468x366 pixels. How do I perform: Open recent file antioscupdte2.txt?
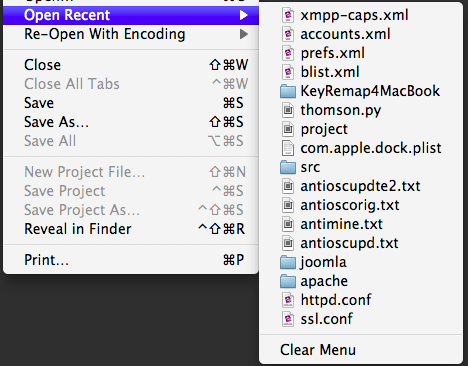tap(361, 186)
